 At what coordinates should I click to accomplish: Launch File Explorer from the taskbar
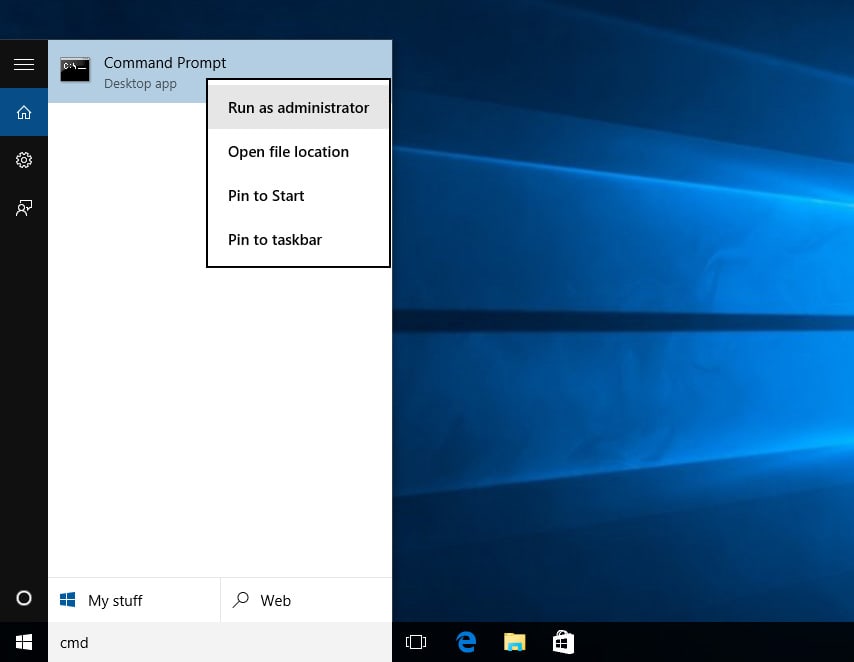[514, 642]
